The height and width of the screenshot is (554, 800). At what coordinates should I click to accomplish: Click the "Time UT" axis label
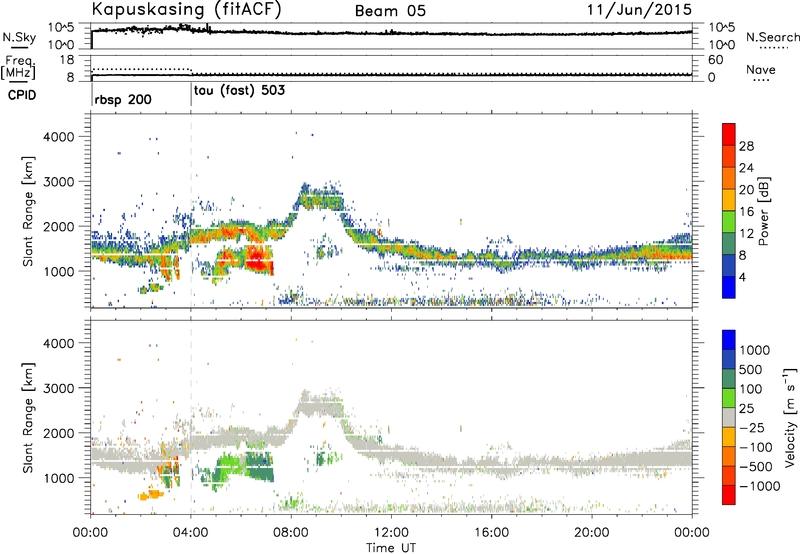[391, 548]
